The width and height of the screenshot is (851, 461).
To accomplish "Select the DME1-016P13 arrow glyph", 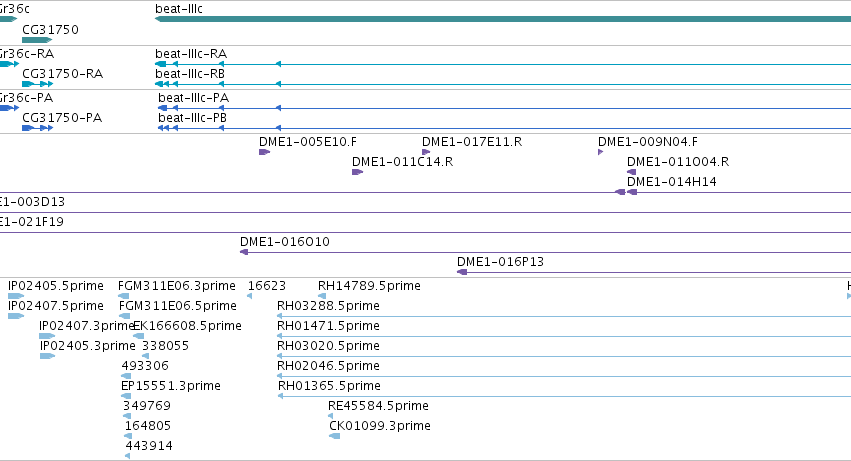I will tap(462, 272).
